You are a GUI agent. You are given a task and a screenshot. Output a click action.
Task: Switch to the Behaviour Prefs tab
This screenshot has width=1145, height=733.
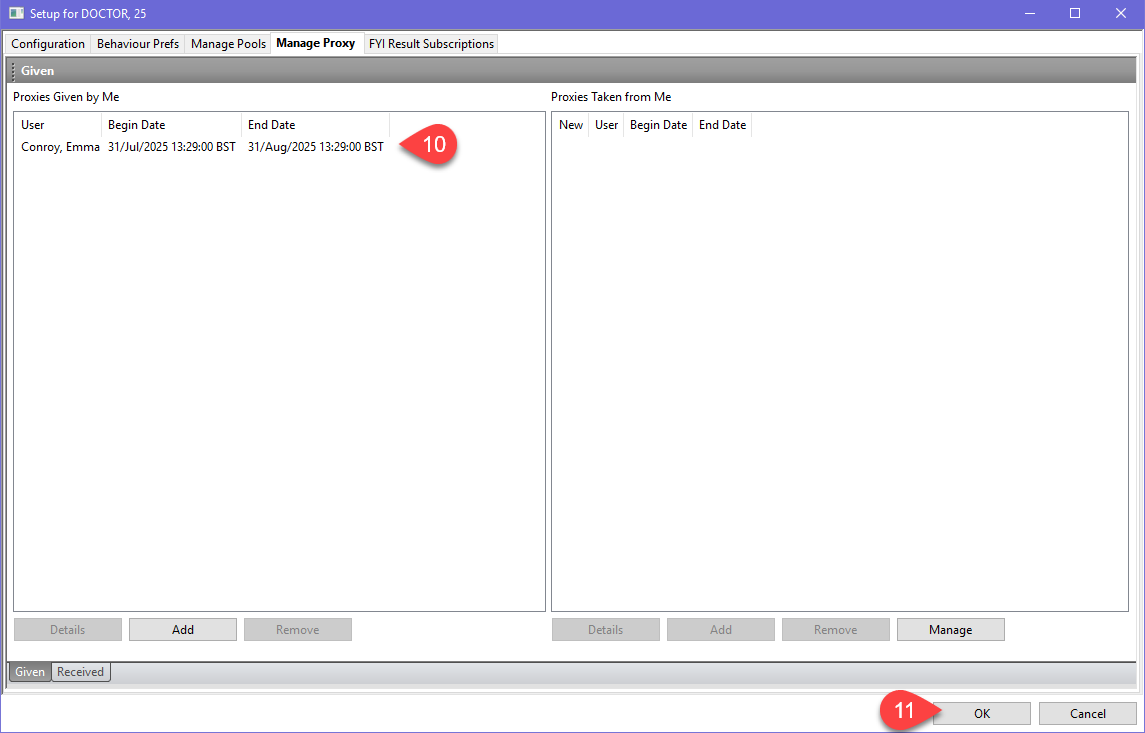[138, 44]
